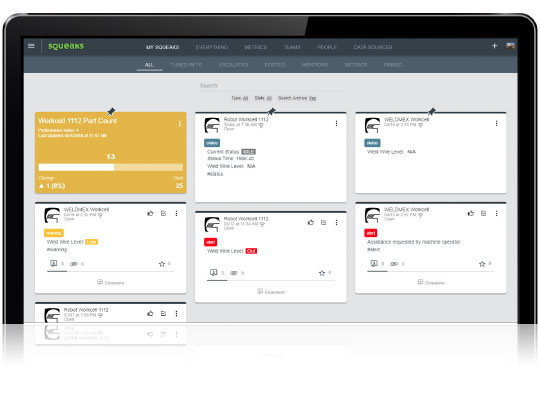Select the TUNED IN TO sub-tab
The image size is (540, 400).
pos(186,65)
